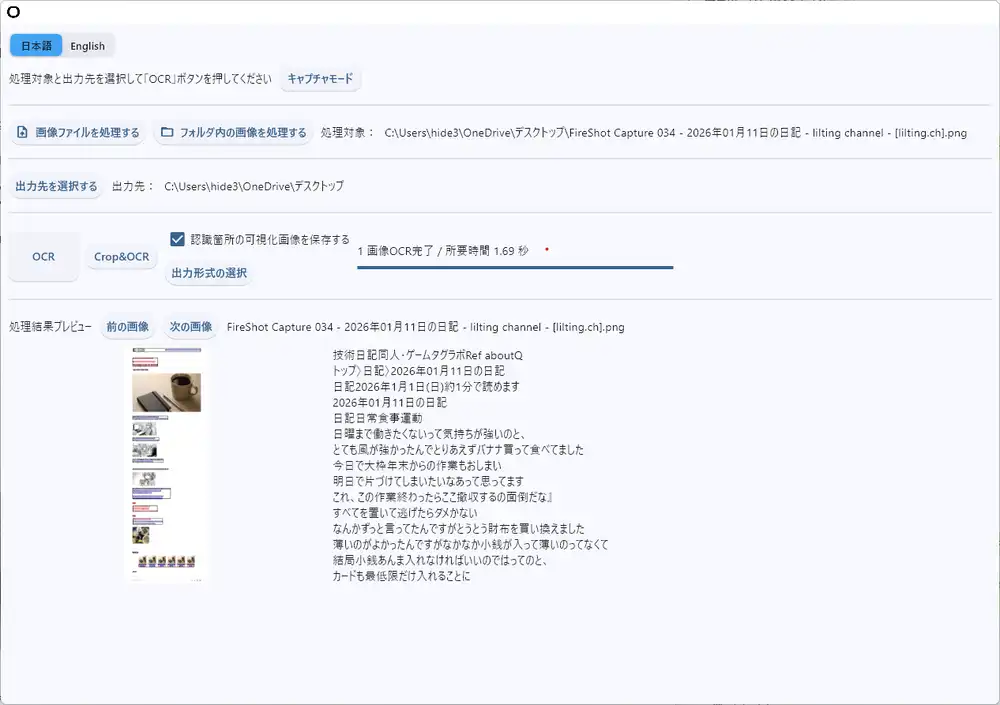This screenshot has width=1000, height=705.
Task: Switch the interface language to English
Action: (87, 45)
